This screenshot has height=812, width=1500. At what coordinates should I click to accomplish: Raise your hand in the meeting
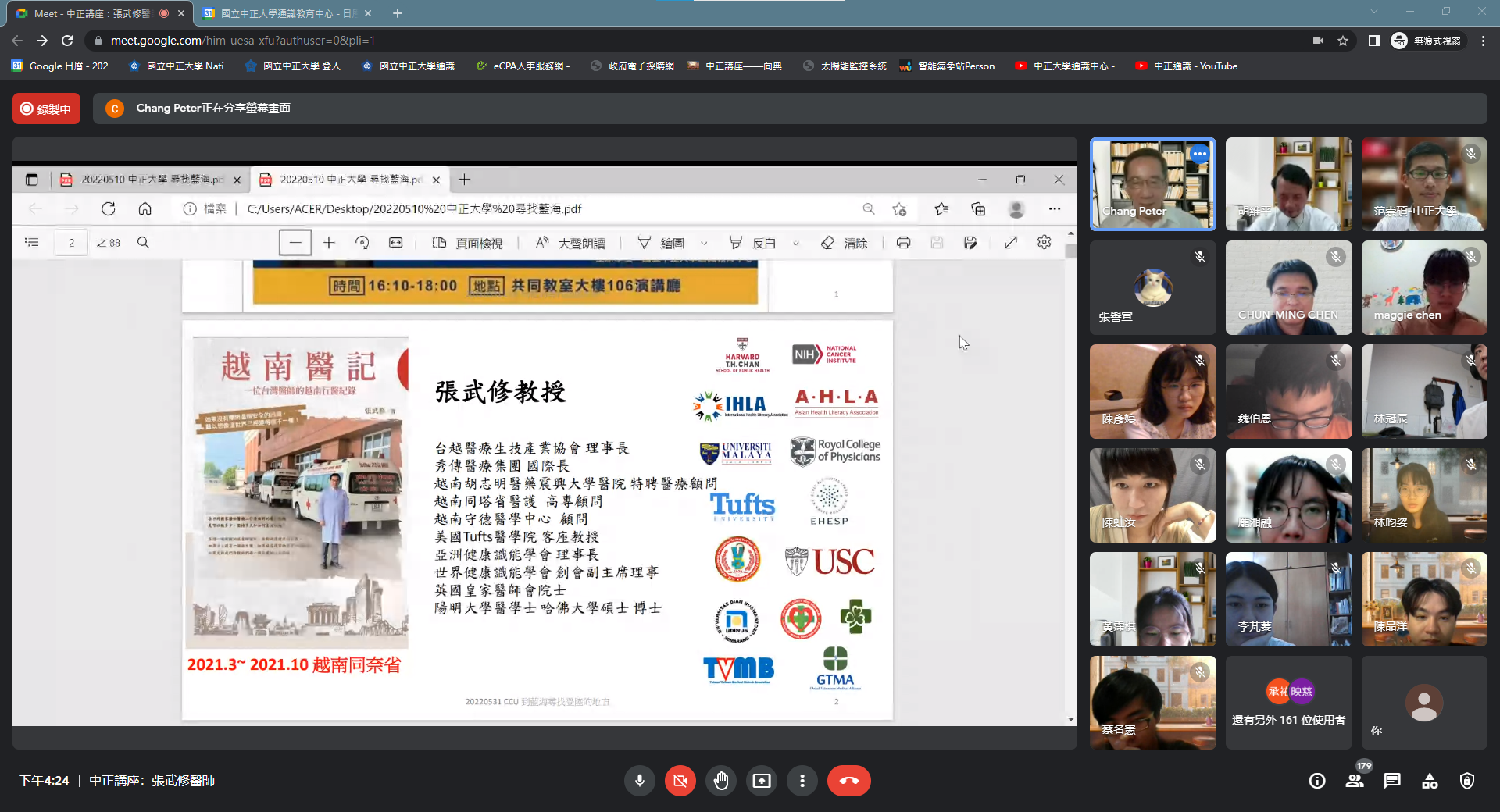click(721, 781)
